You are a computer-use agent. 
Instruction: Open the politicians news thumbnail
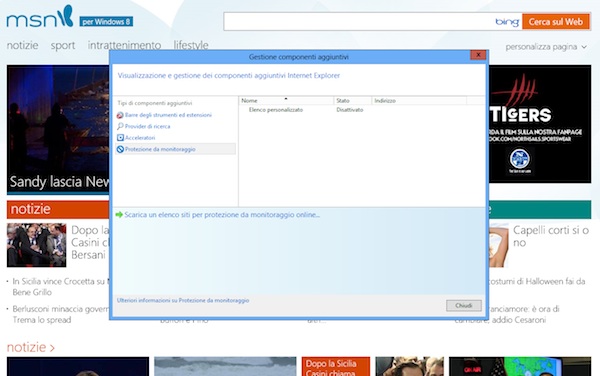coord(36,245)
